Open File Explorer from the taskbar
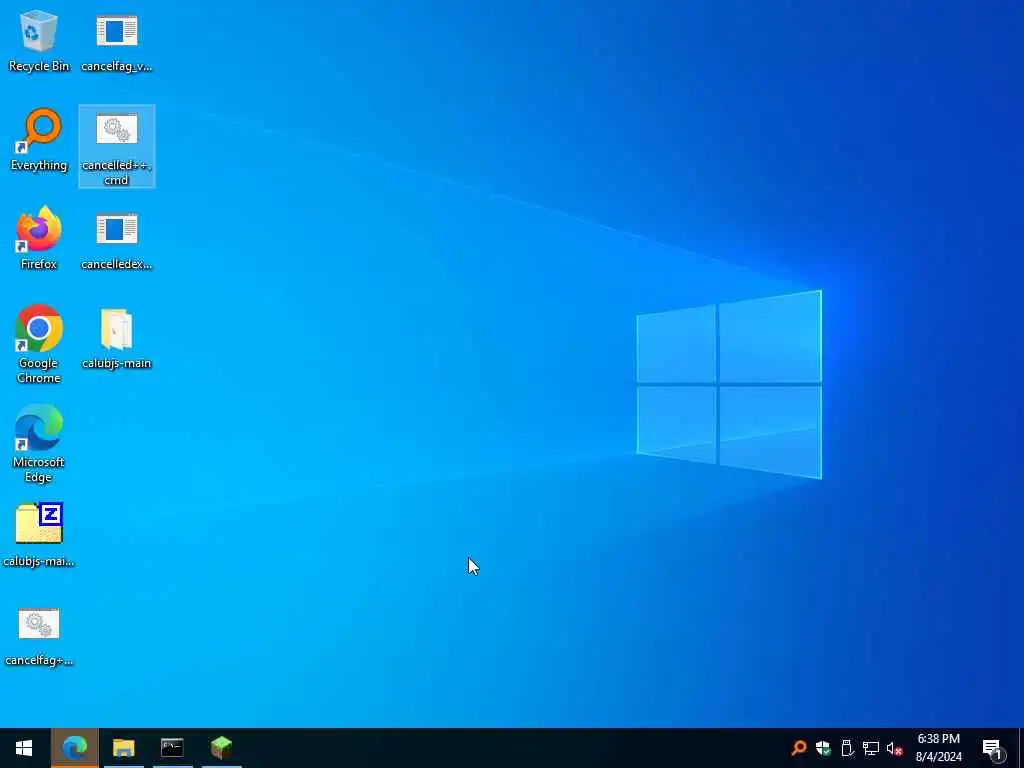Viewport: 1024px width, 768px height. (123, 748)
